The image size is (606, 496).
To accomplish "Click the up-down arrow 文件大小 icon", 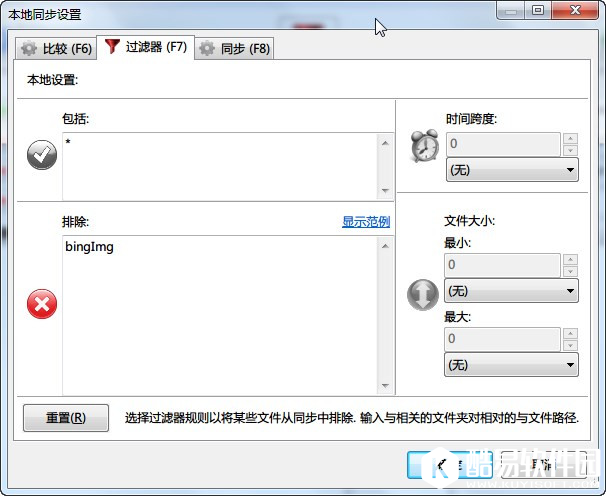I will coord(423,295).
